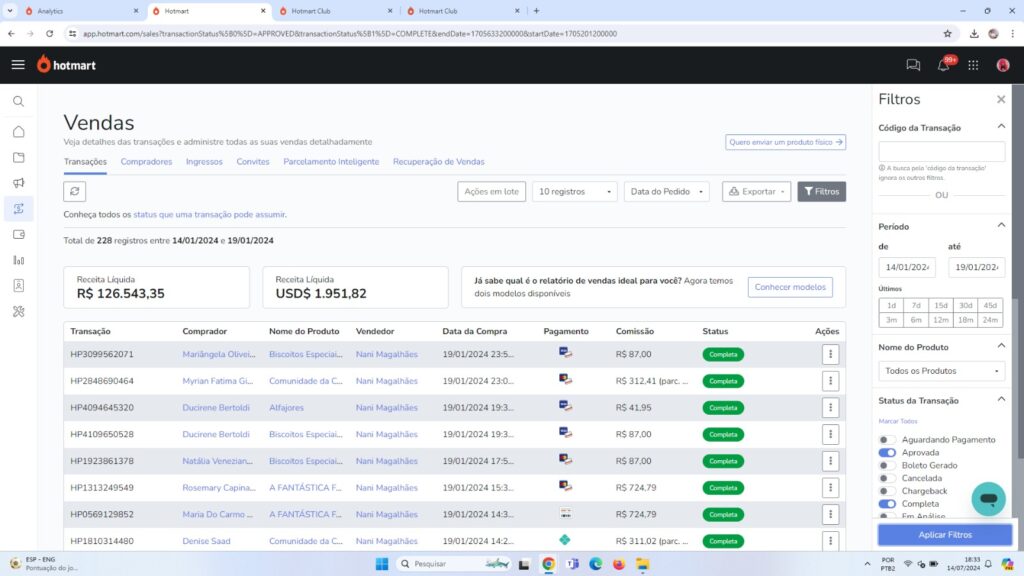Open the user profile avatar

point(1003,65)
